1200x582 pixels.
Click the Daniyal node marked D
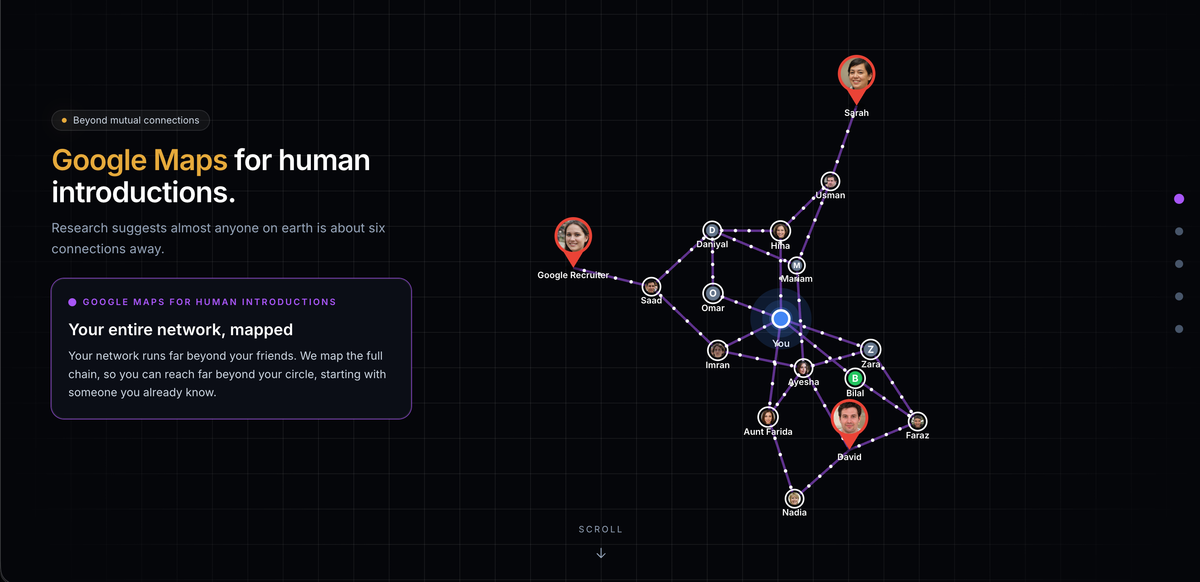(x=712, y=230)
